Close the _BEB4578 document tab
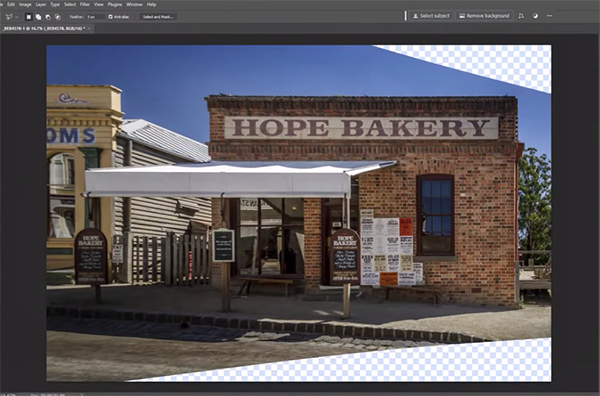Screen dimensions: 600x396 [89, 28]
